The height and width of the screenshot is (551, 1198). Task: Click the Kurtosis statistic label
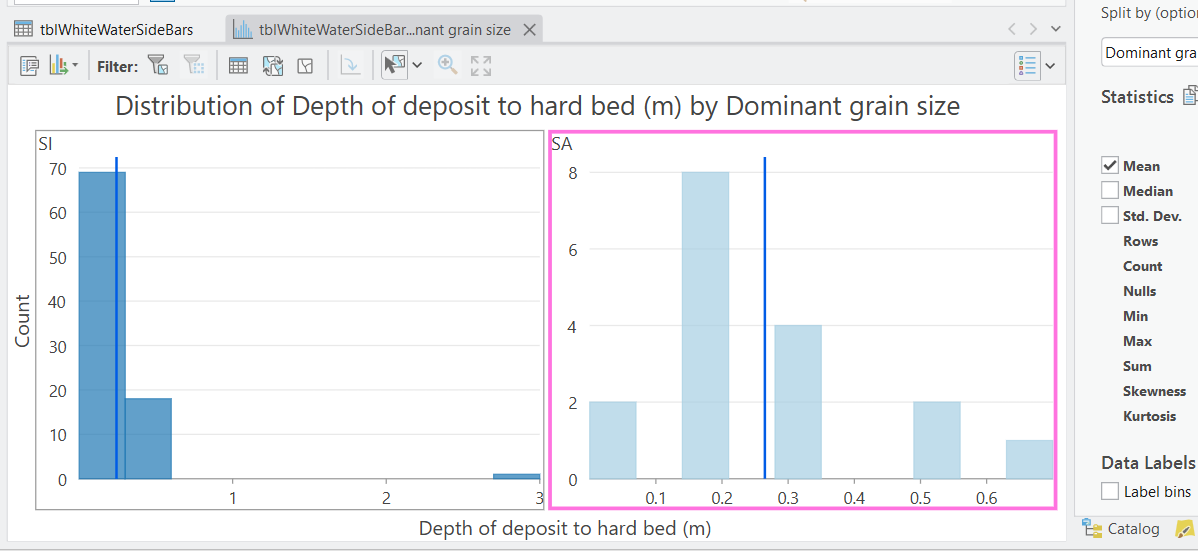(1149, 416)
